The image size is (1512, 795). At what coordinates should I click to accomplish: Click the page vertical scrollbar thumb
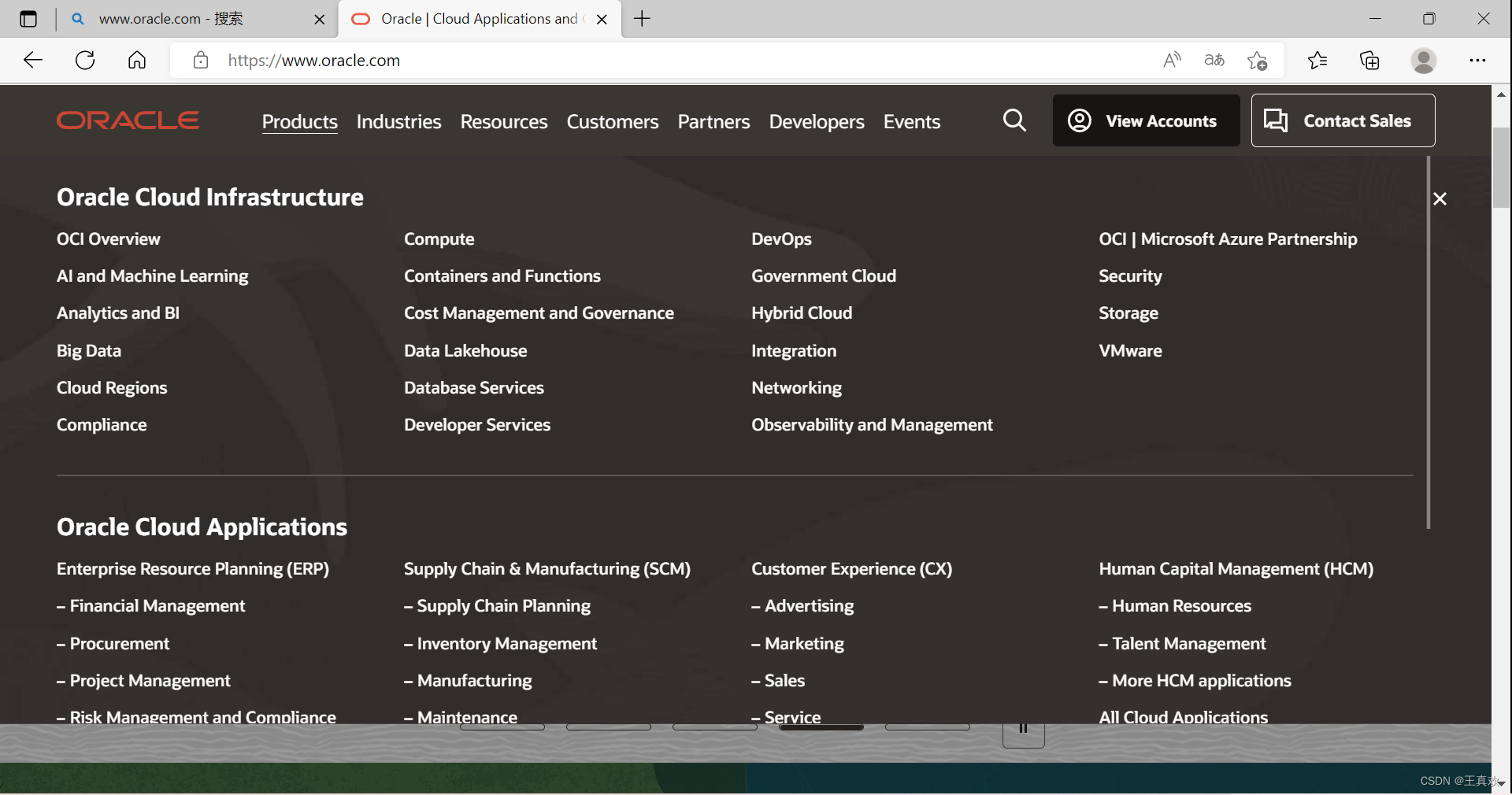1501,168
